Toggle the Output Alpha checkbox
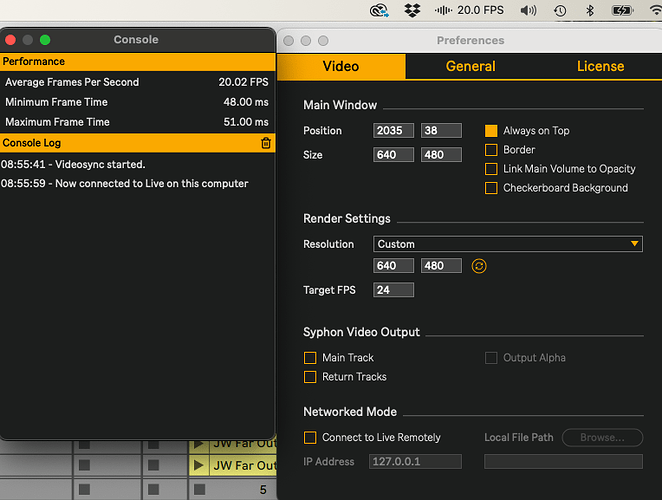This screenshot has height=500, width=662. click(491, 358)
